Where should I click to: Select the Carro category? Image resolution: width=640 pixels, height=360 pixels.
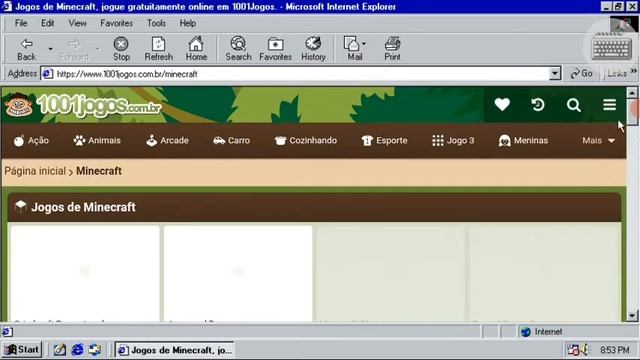231,140
